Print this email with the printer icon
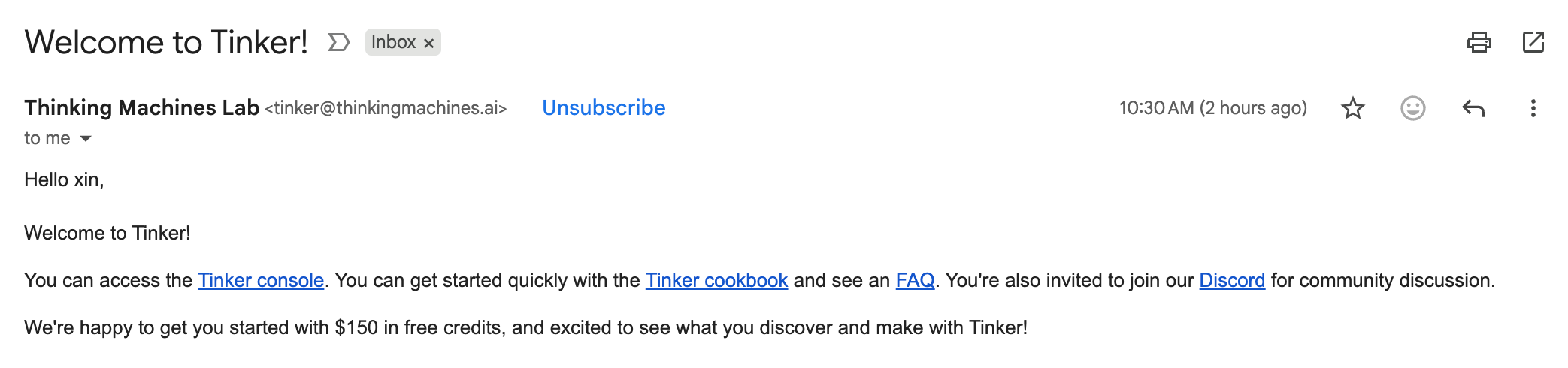The image size is (1568, 368). point(1479,42)
